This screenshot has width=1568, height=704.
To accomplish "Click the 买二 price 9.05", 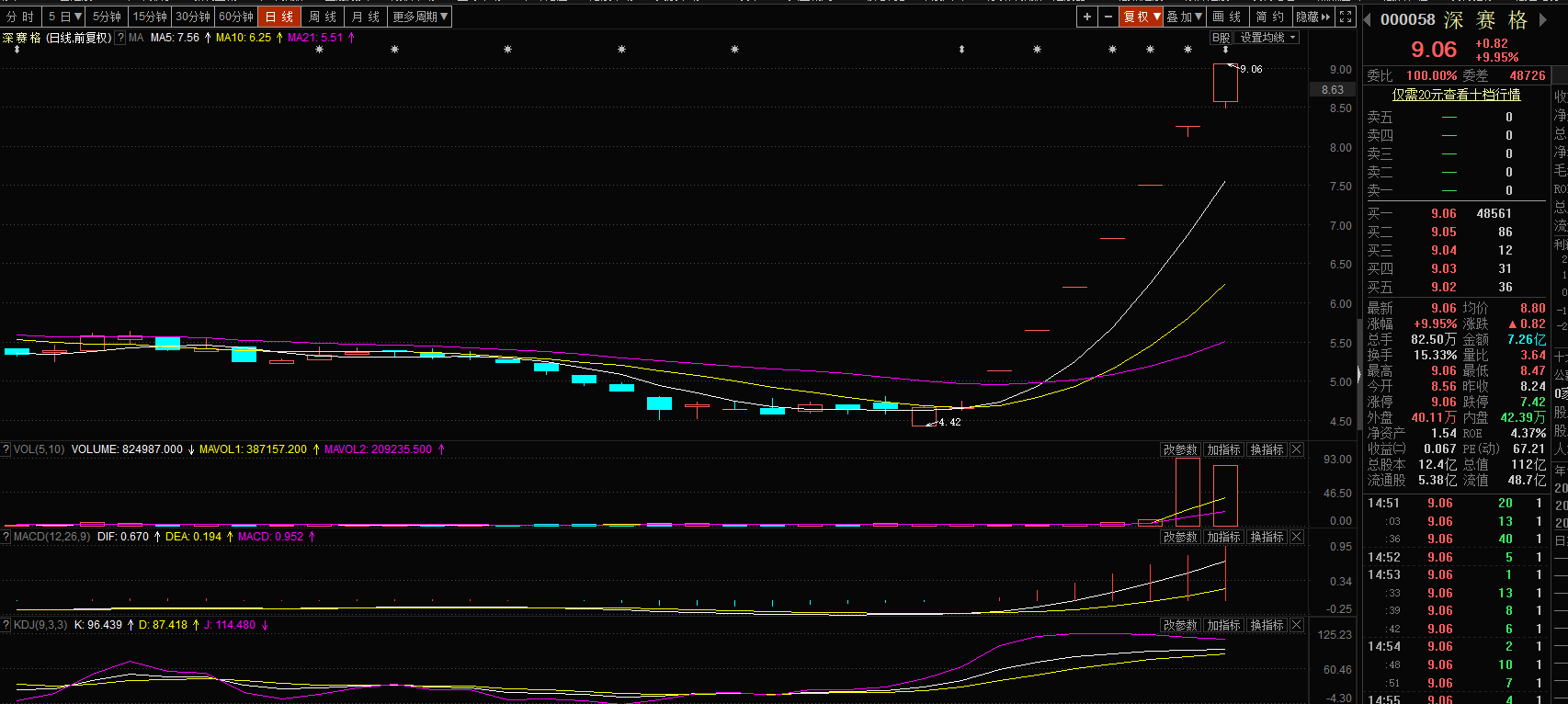I will 1443,232.
